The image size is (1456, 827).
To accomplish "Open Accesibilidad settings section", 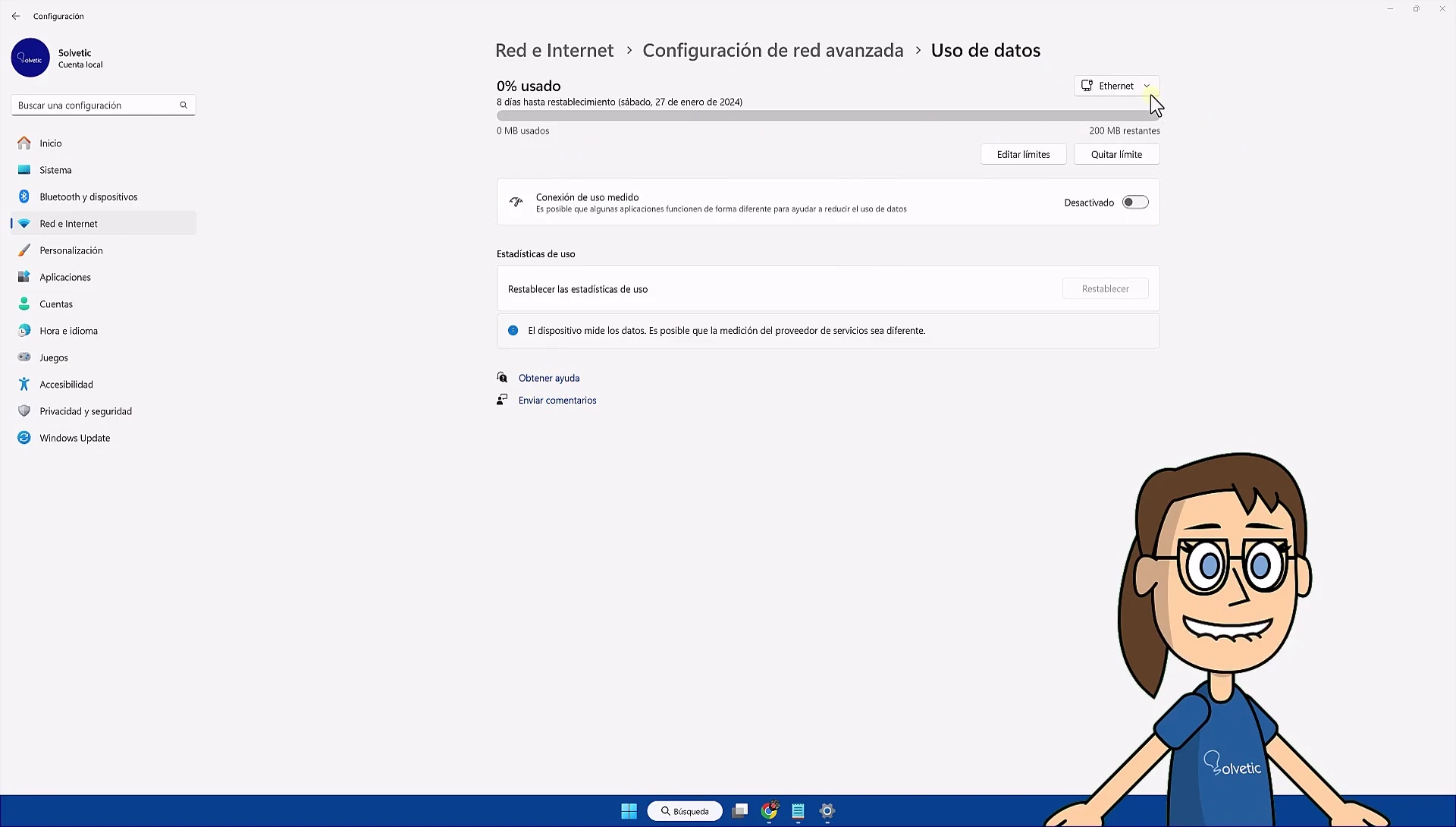I will 103,385.
